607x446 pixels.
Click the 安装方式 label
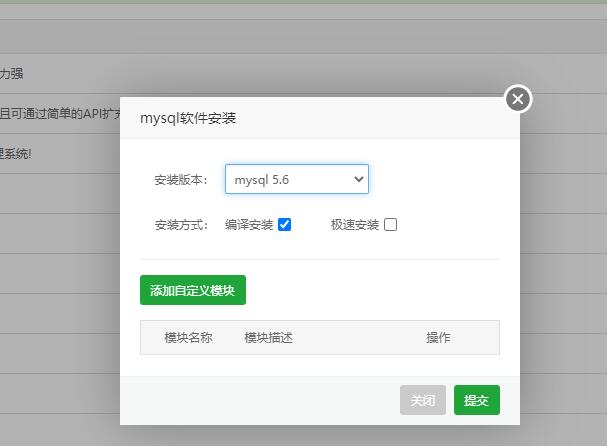pyautogui.click(x=181, y=225)
